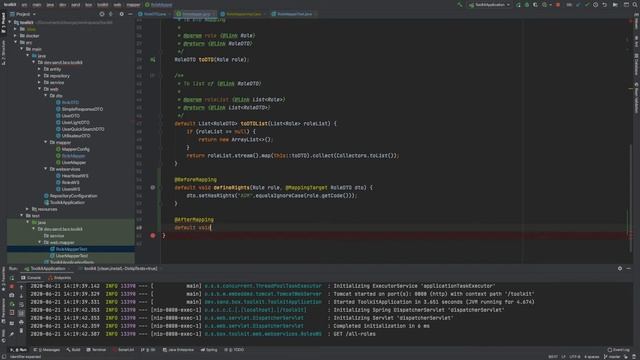The image size is (640, 360).
Task: Switch to the RoleDTO.java editor tab
Action: pos(154,14)
